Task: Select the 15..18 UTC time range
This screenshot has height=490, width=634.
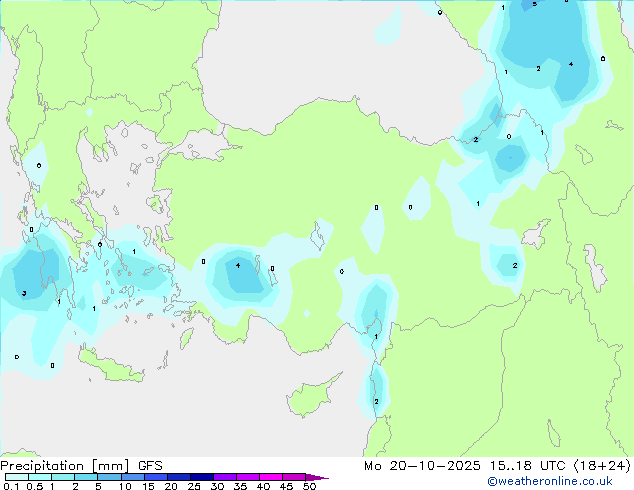Action: click(x=527, y=466)
